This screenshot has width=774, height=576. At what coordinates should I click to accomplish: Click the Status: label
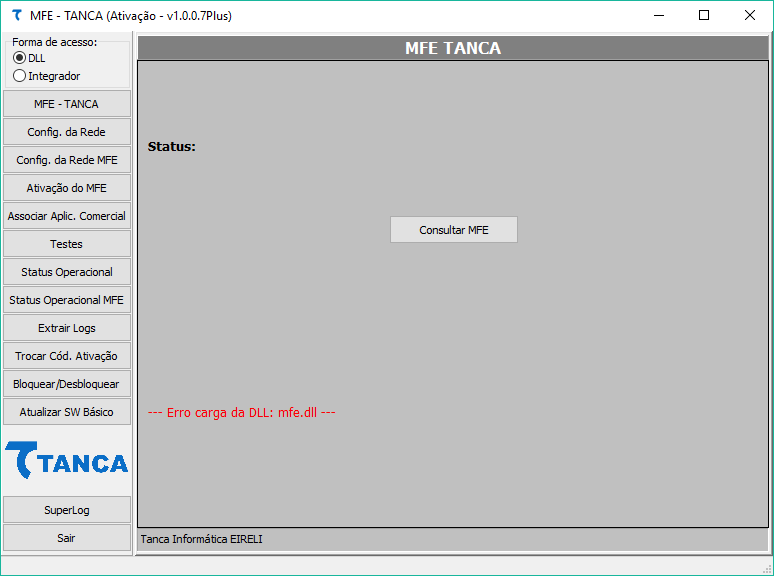point(172,147)
